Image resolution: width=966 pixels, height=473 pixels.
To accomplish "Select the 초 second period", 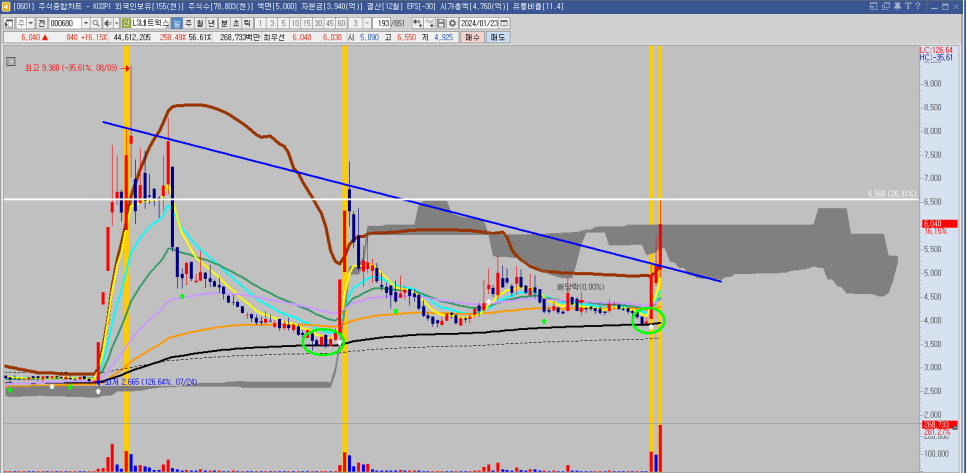I will pyautogui.click(x=235, y=23).
